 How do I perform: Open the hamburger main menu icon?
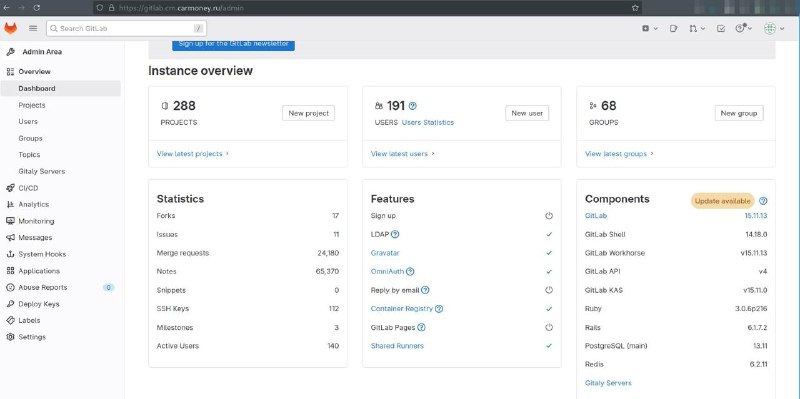click(x=33, y=29)
